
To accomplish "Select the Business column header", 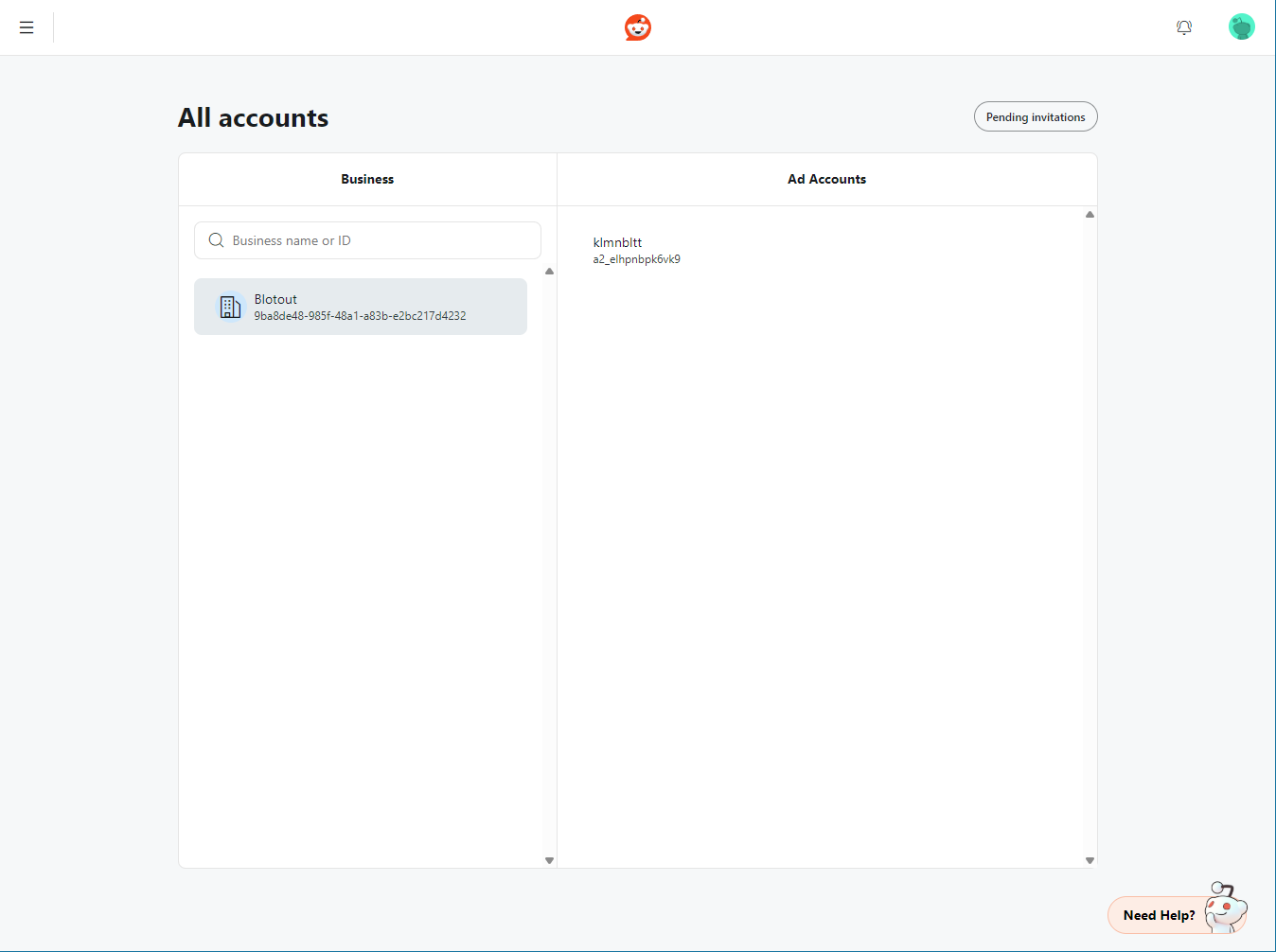I will click(367, 179).
